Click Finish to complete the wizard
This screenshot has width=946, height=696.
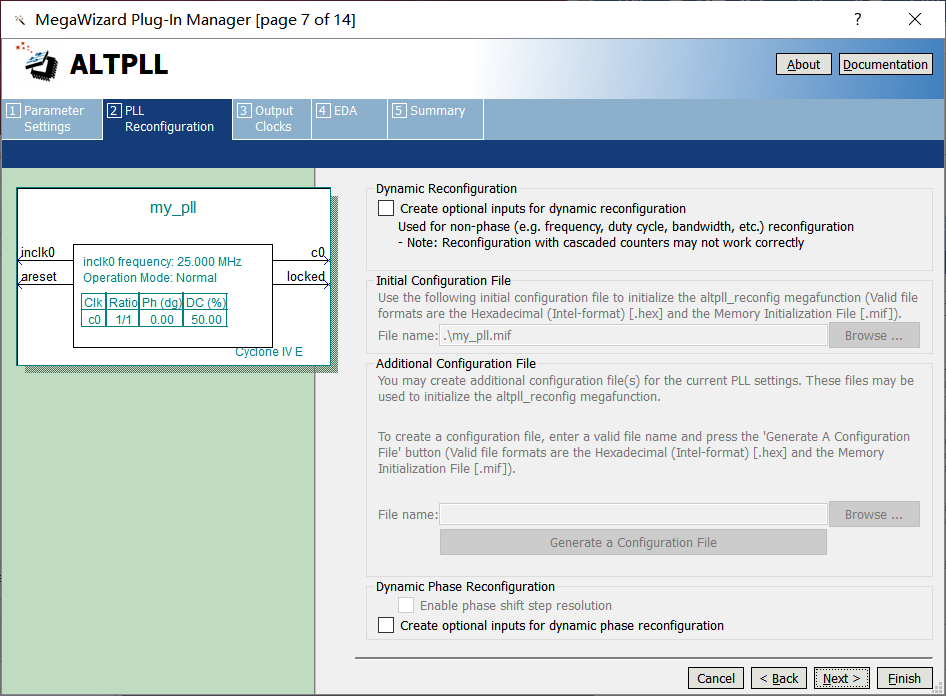[904, 678]
